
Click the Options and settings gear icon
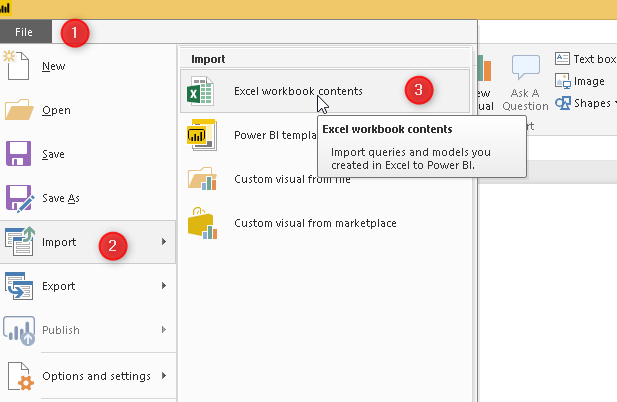pyautogui.click(x=20, y=376)
